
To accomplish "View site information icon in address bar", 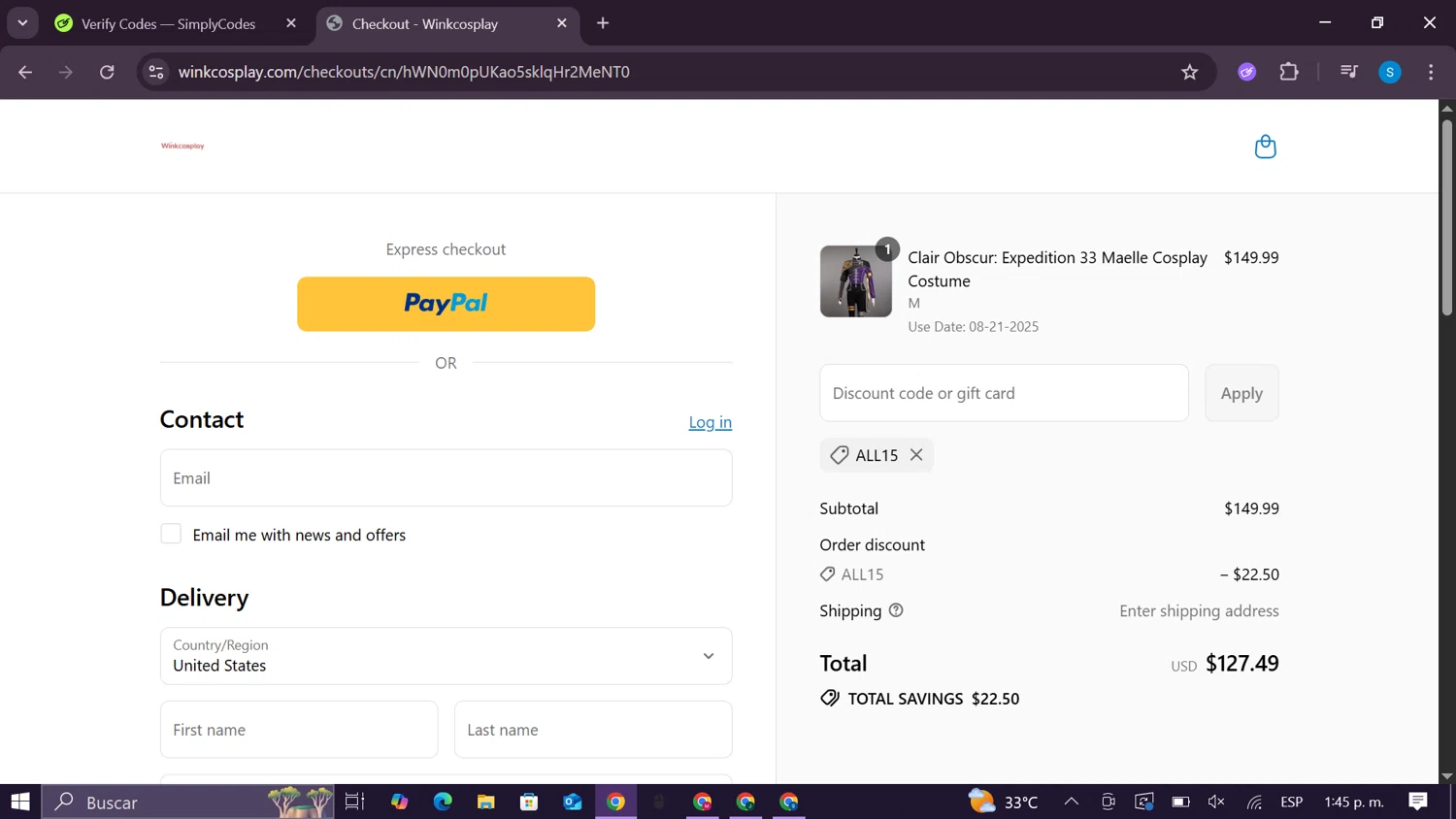I will [x=156, y=72].
